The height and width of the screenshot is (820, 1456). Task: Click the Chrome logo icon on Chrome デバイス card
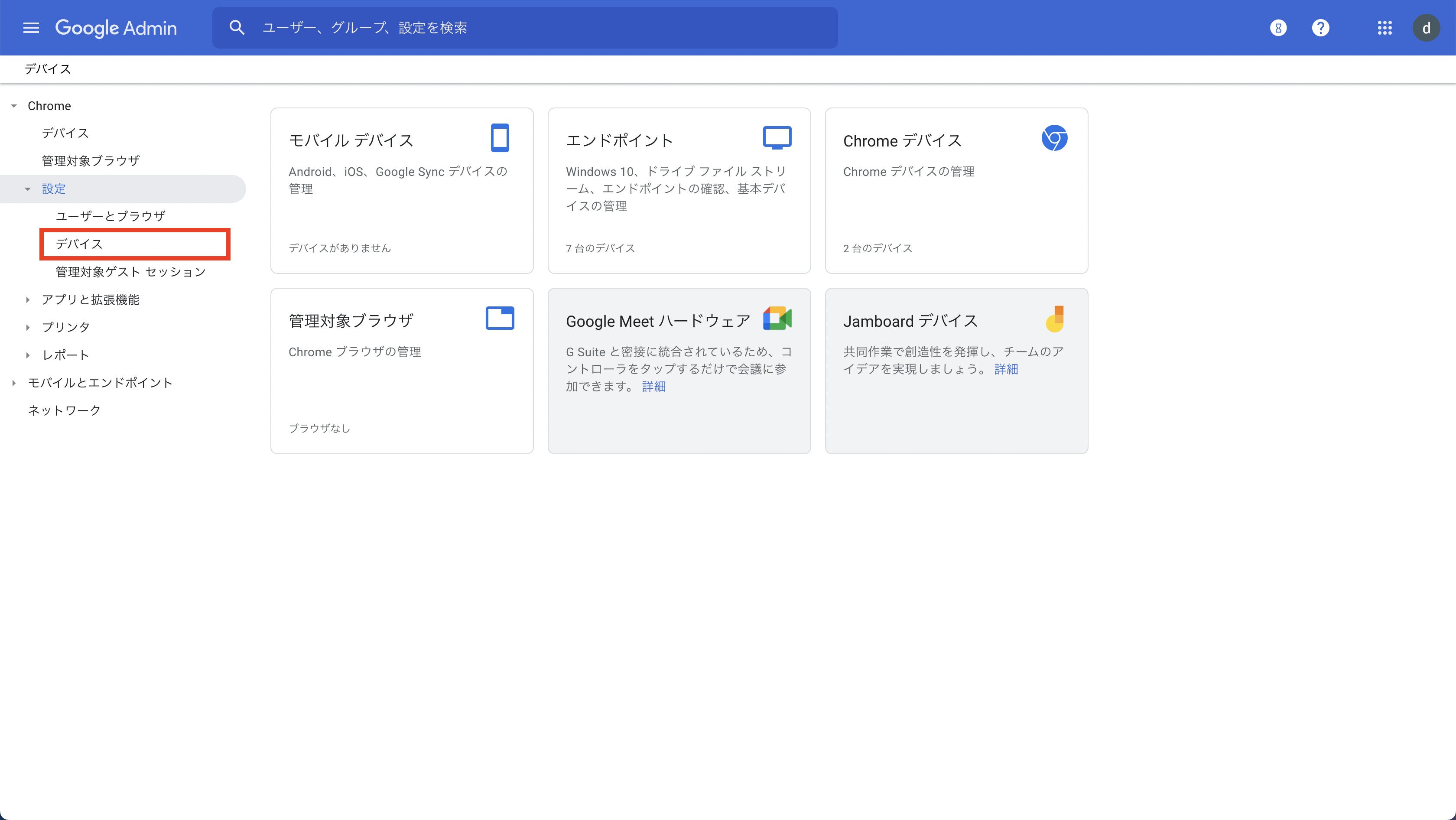pyautogui.click(x=1054, y=138)
